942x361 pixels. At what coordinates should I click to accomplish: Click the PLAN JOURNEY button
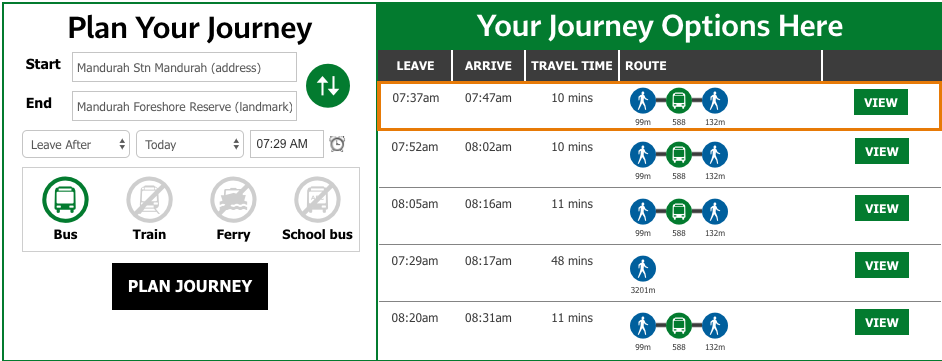pos(190,287)
